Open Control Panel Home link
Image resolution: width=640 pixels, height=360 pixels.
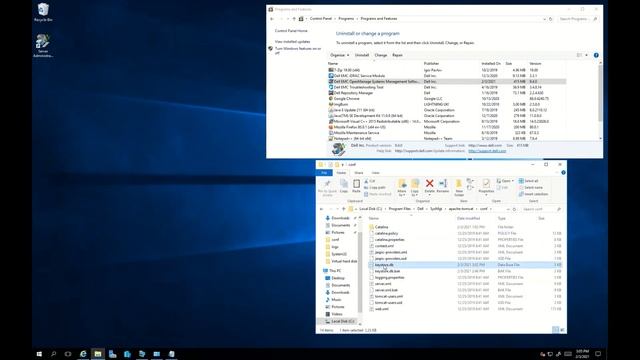click(x=291, y=31)
